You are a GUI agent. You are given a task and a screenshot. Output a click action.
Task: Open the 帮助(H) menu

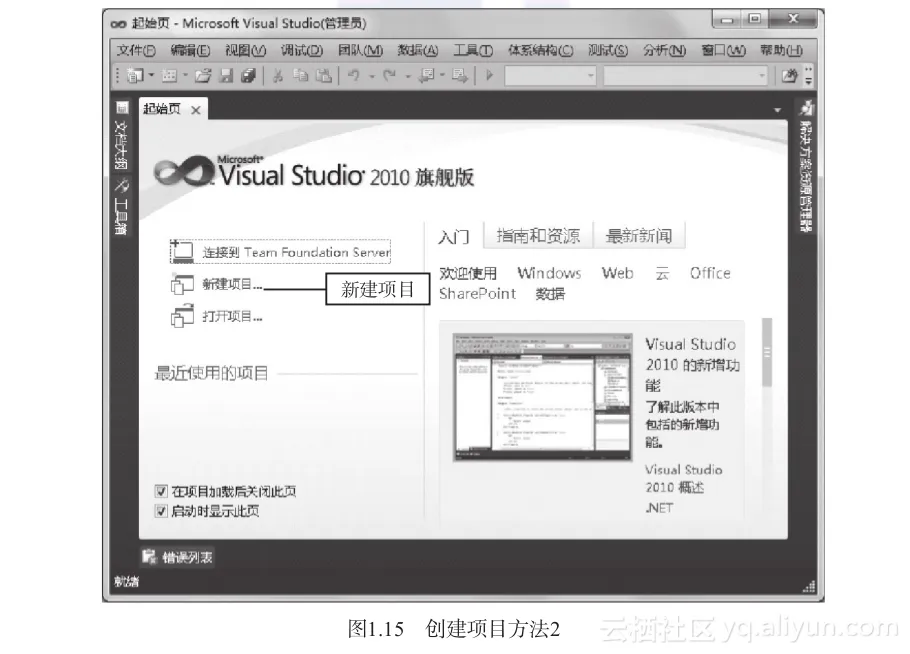782,50
